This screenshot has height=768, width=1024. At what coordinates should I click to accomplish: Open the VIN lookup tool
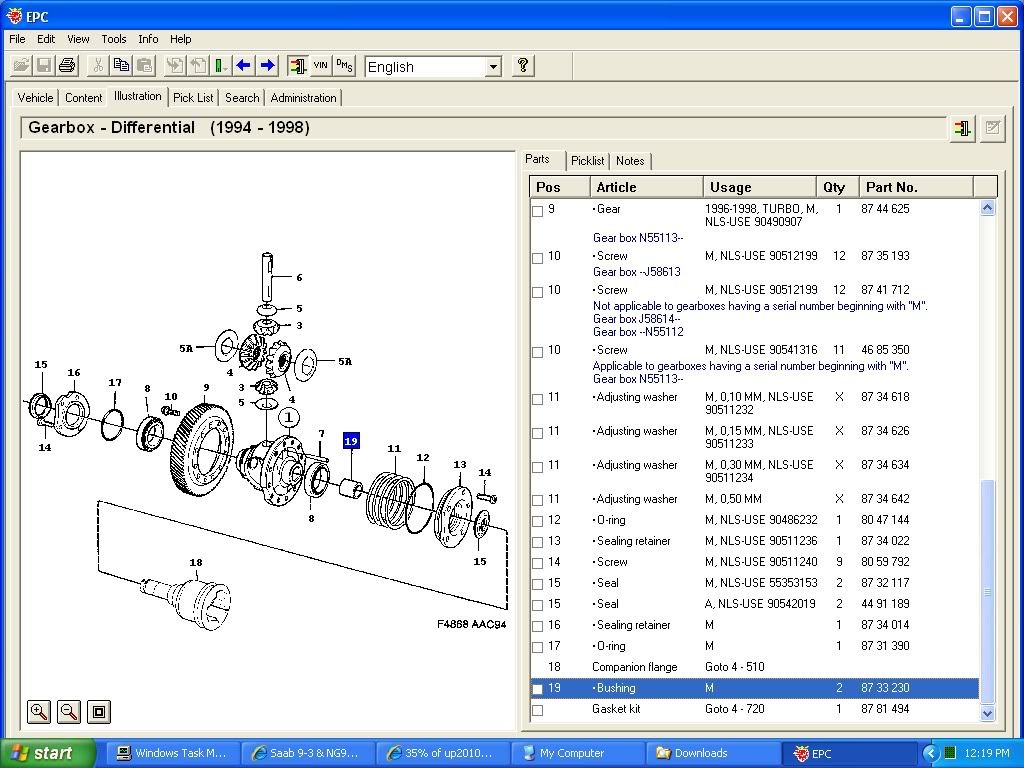[320, 66]
